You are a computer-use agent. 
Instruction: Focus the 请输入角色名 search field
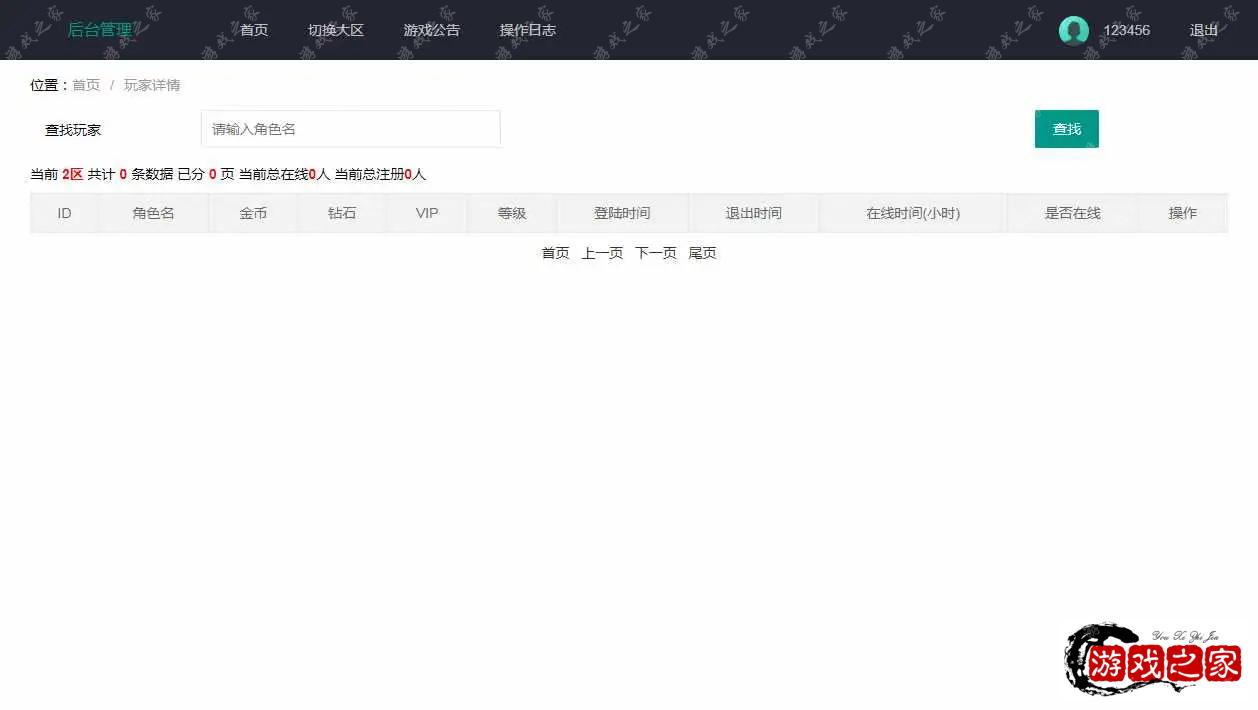tap(350, 129)
